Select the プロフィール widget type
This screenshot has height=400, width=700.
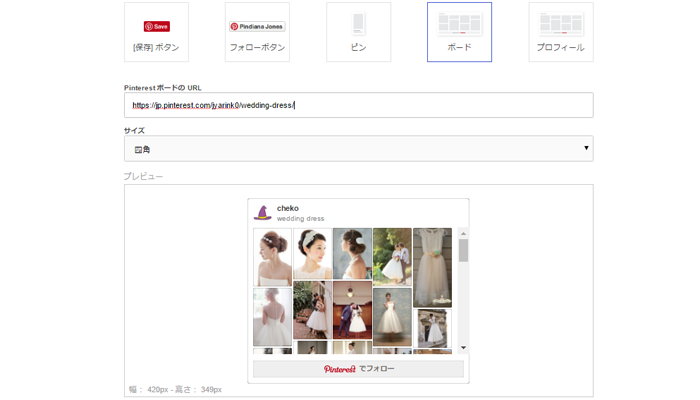pyautogui.click(x=561, y=32)
